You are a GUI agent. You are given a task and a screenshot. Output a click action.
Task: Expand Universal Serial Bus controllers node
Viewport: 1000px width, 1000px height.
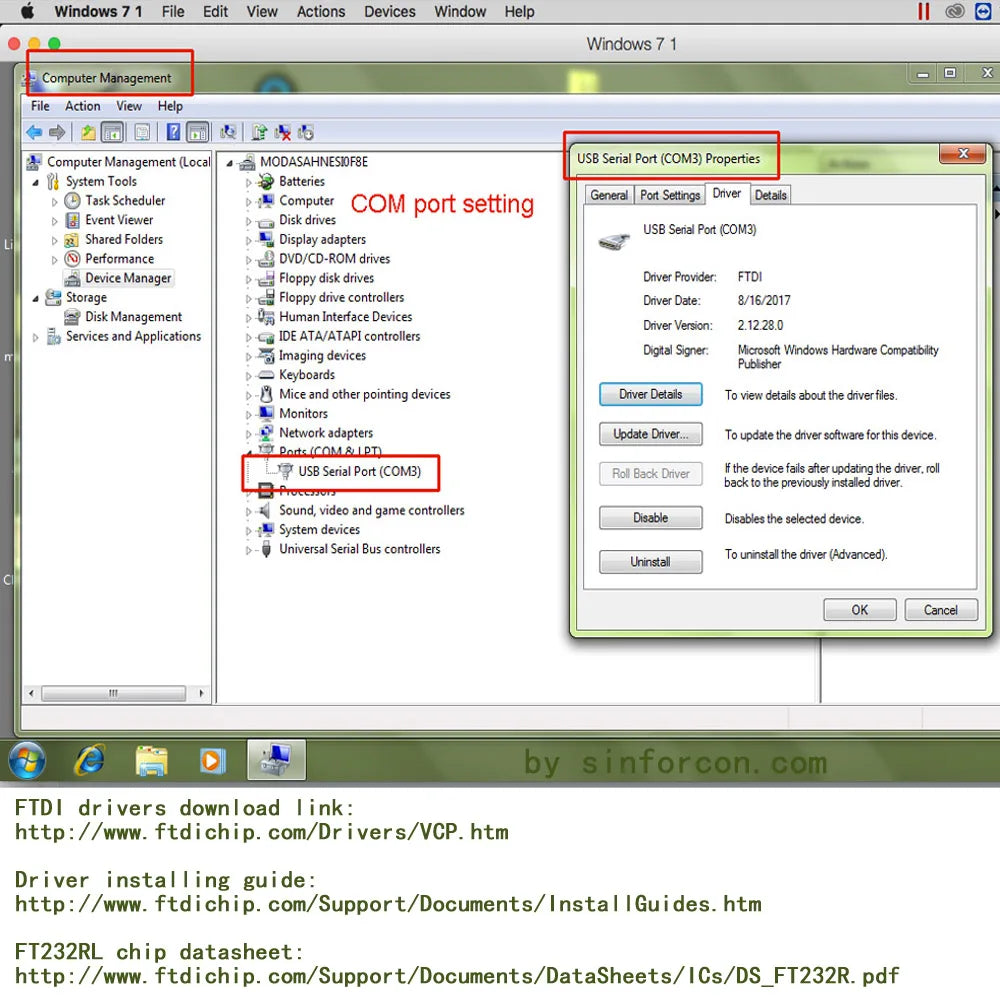coord(249,550)
